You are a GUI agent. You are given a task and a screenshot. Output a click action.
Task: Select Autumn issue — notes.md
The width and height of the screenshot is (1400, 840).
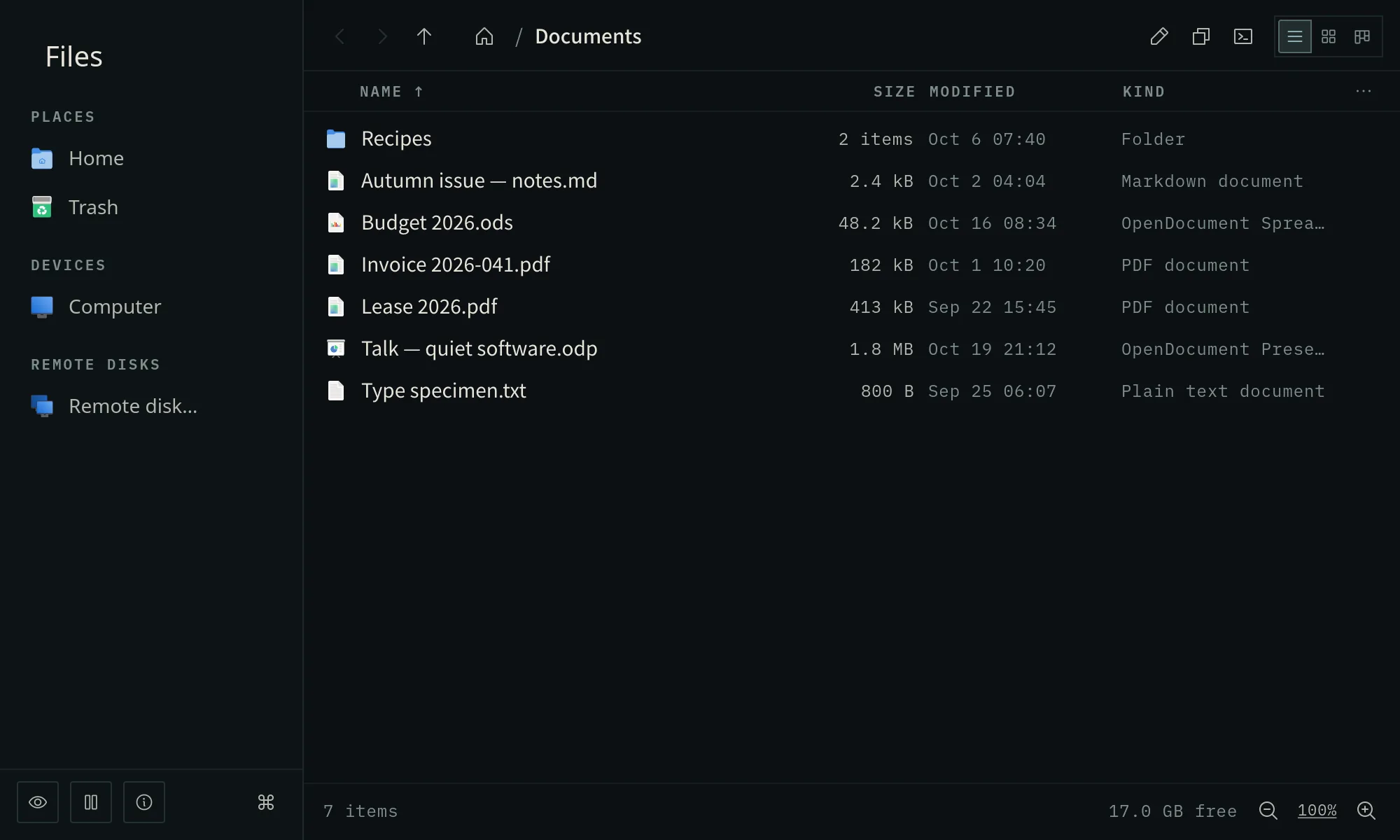point(479,181)
